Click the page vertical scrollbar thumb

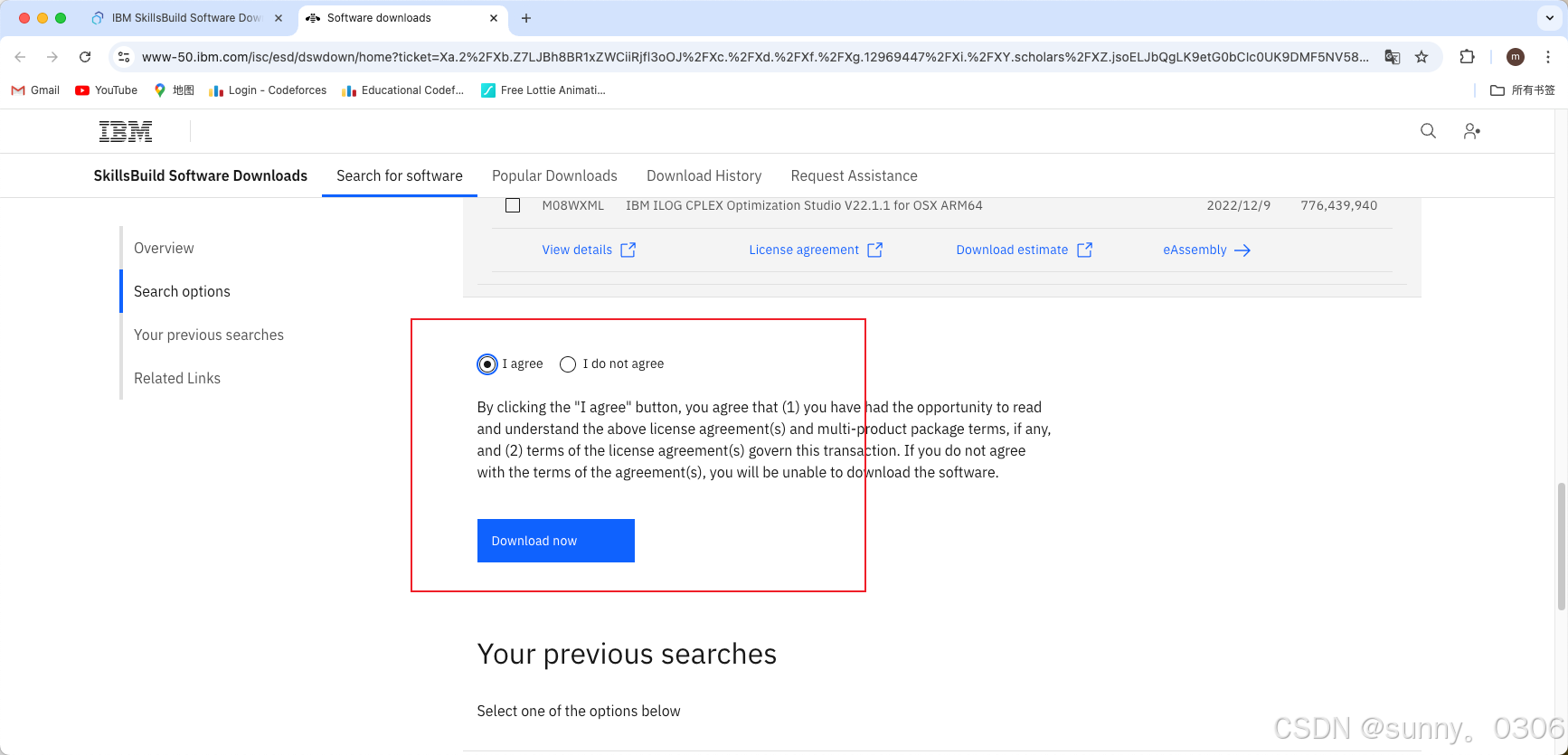pyautogui.click(x=1561, y=547)
